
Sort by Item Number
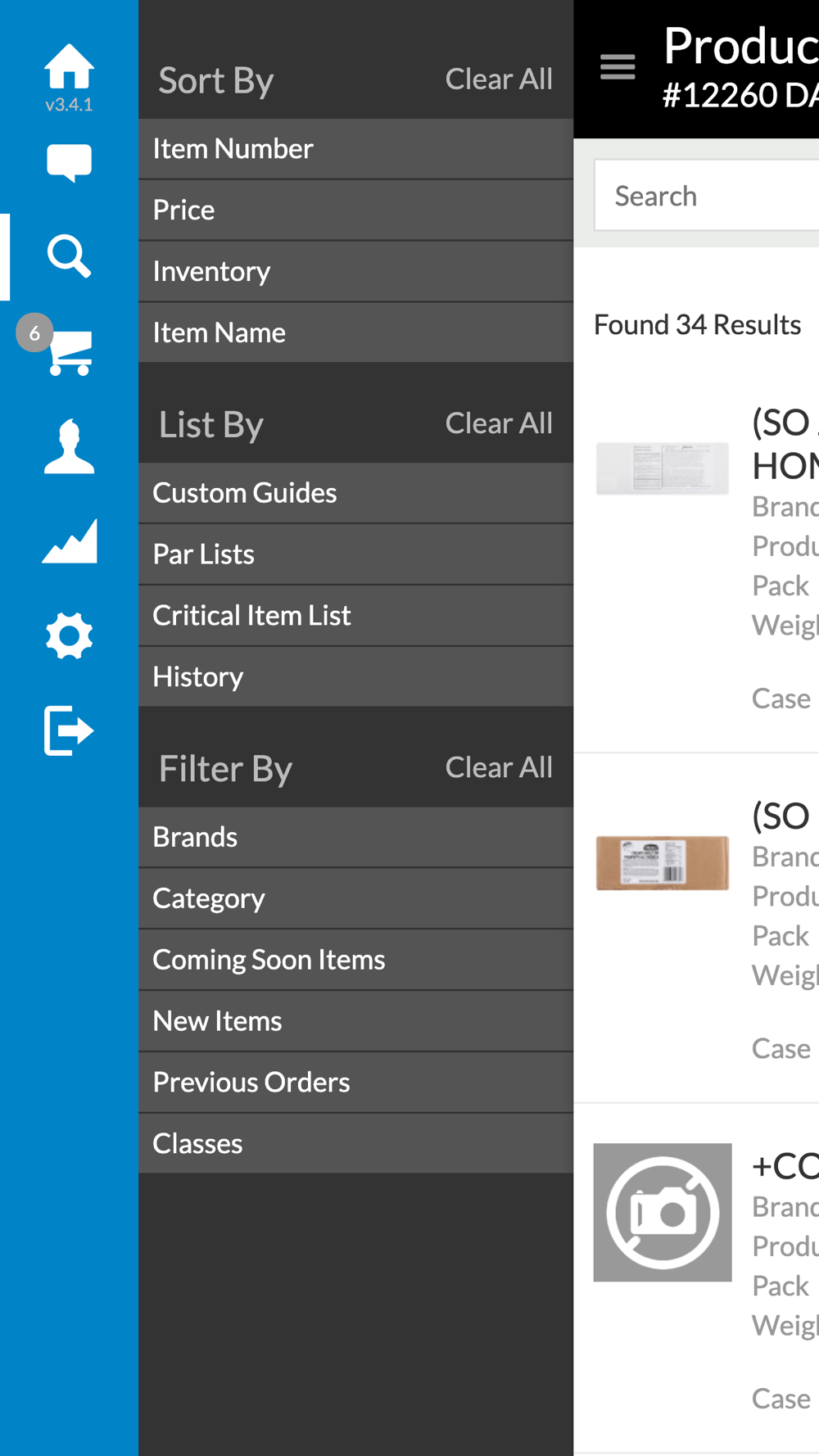click(355, 149)
